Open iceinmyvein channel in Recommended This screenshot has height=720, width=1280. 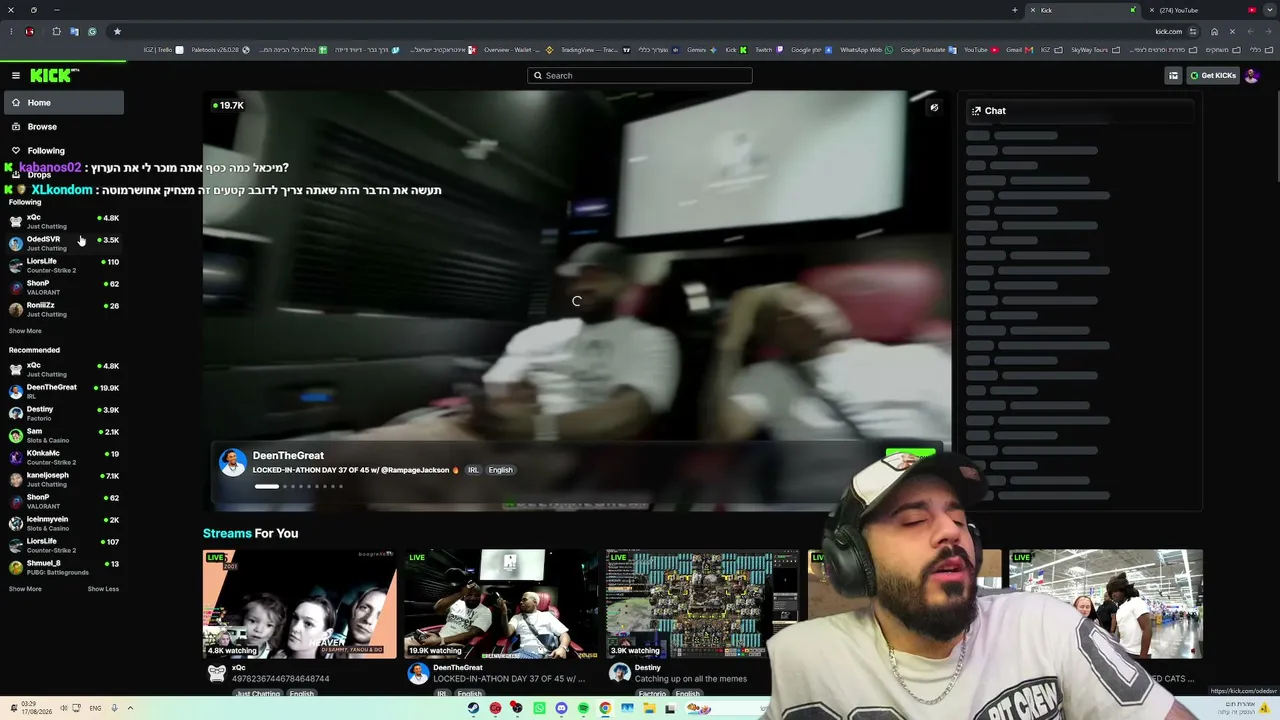coord(63,523)
